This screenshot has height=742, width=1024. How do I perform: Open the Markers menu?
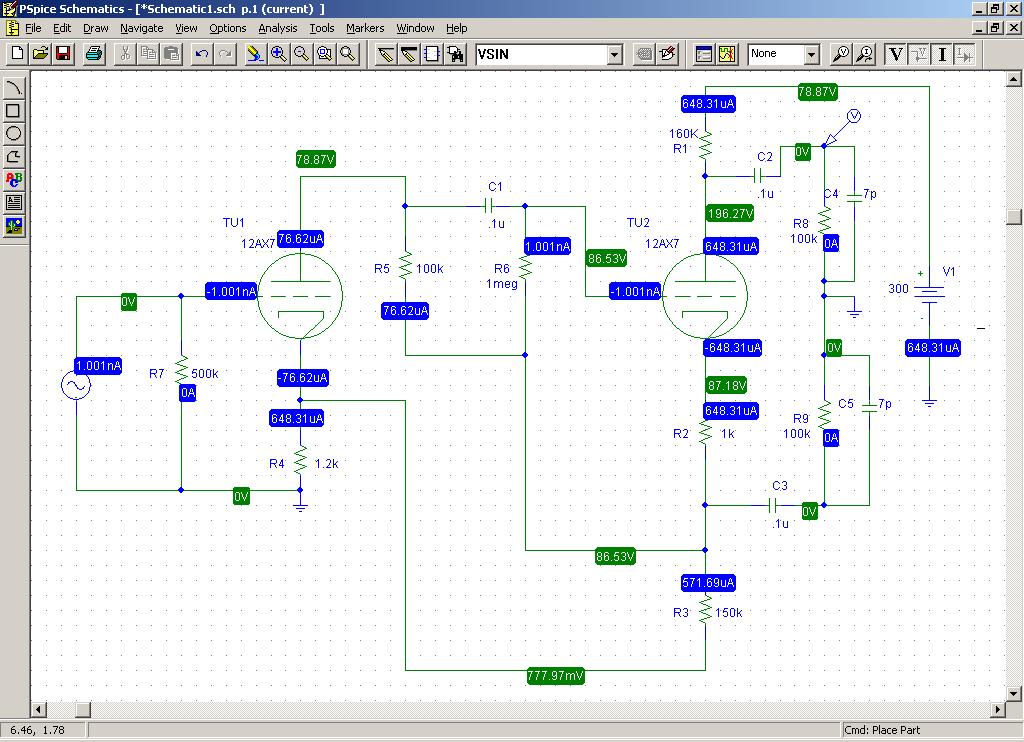365,28
